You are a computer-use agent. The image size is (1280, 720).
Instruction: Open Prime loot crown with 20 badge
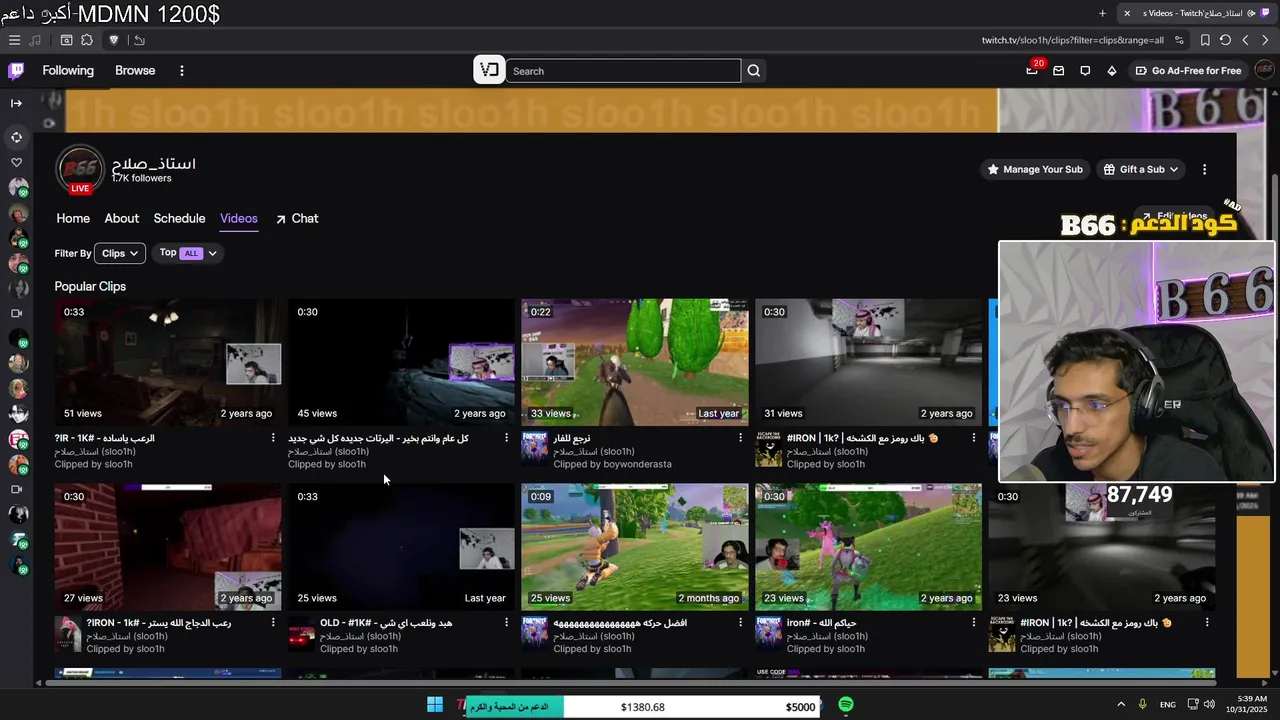coord(1032,70)
